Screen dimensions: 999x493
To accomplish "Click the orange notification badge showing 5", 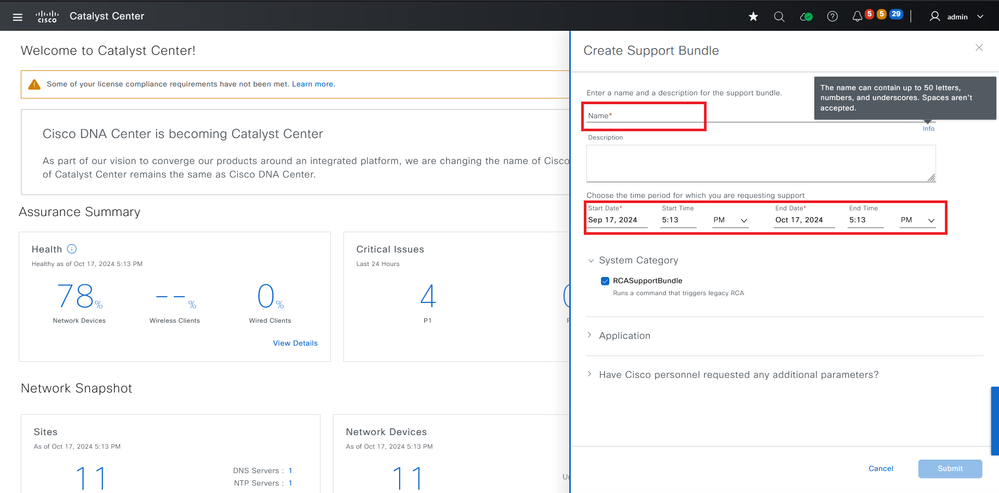I will 882,14.
